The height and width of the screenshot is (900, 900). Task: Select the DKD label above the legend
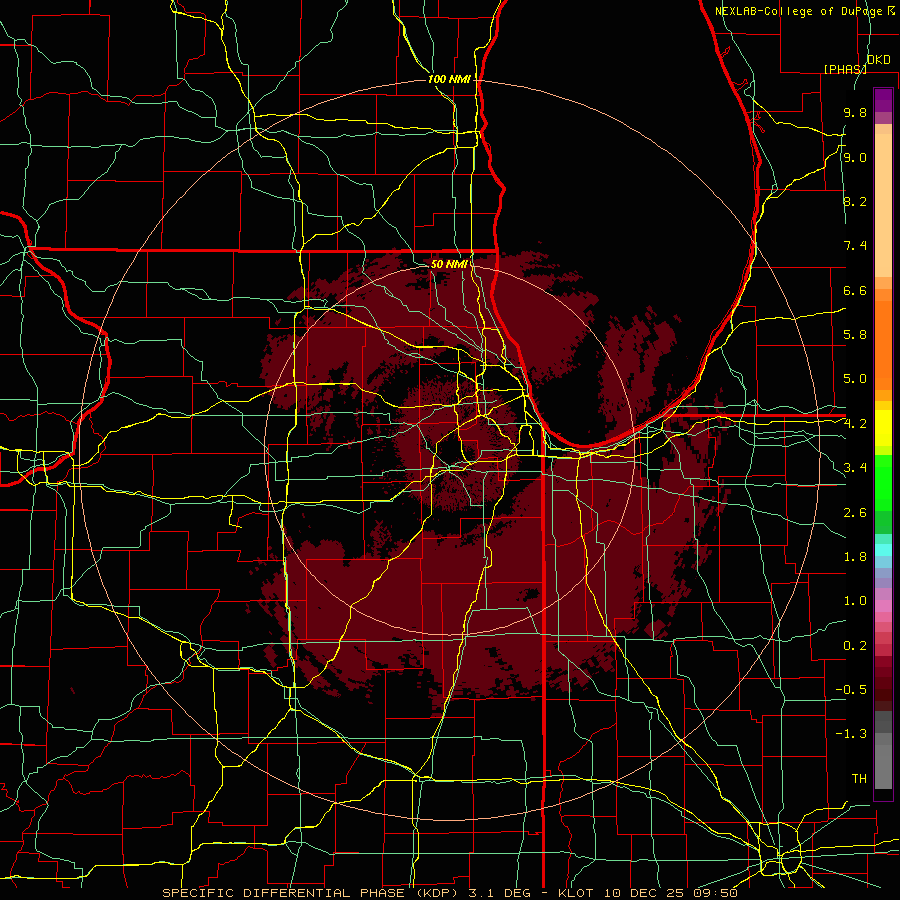tap(878, 60)
